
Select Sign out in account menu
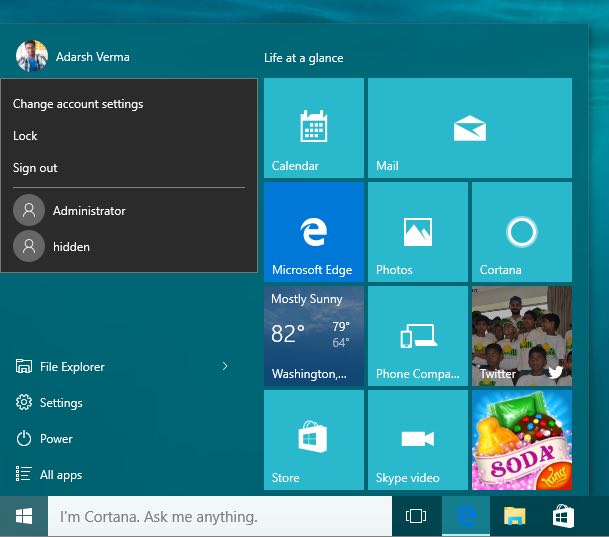pos(35,168)
